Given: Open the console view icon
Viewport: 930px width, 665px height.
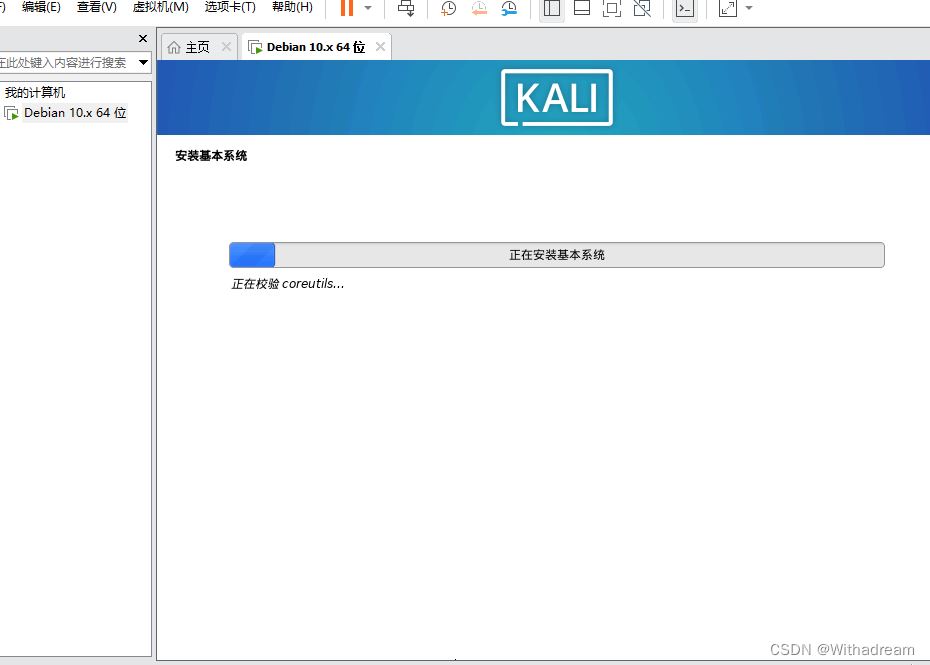Looking at the screenshot, I should [x=685, y=8].
